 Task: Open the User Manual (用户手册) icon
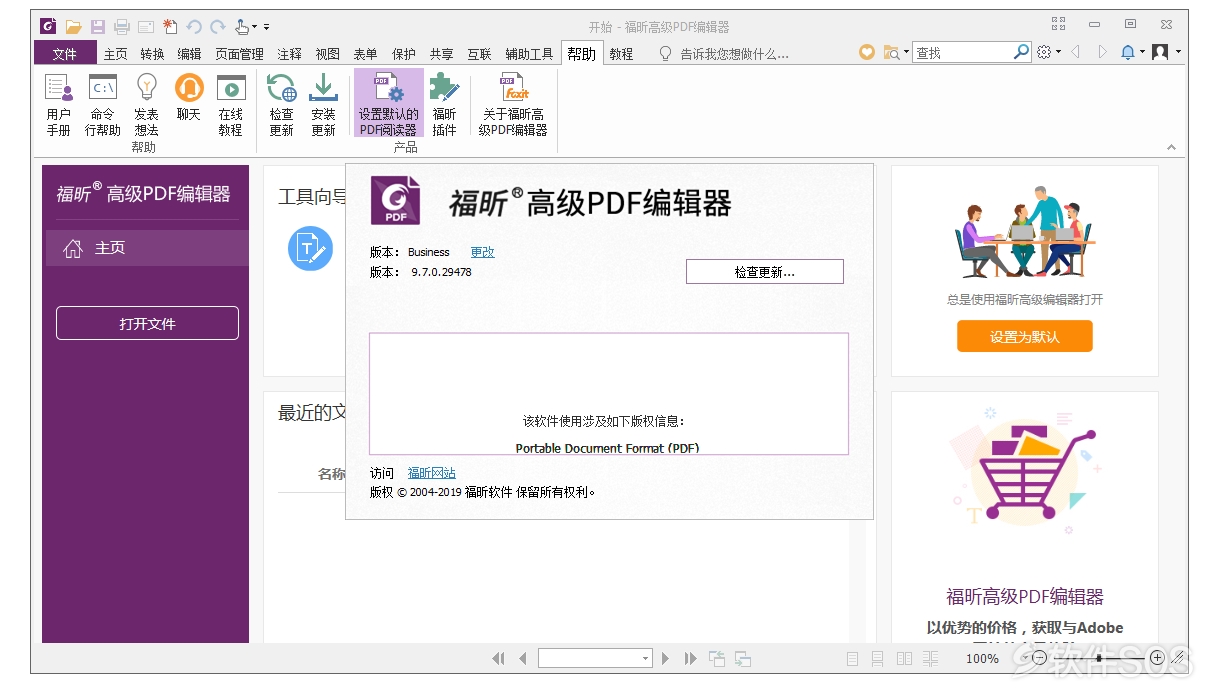point(59,105)
